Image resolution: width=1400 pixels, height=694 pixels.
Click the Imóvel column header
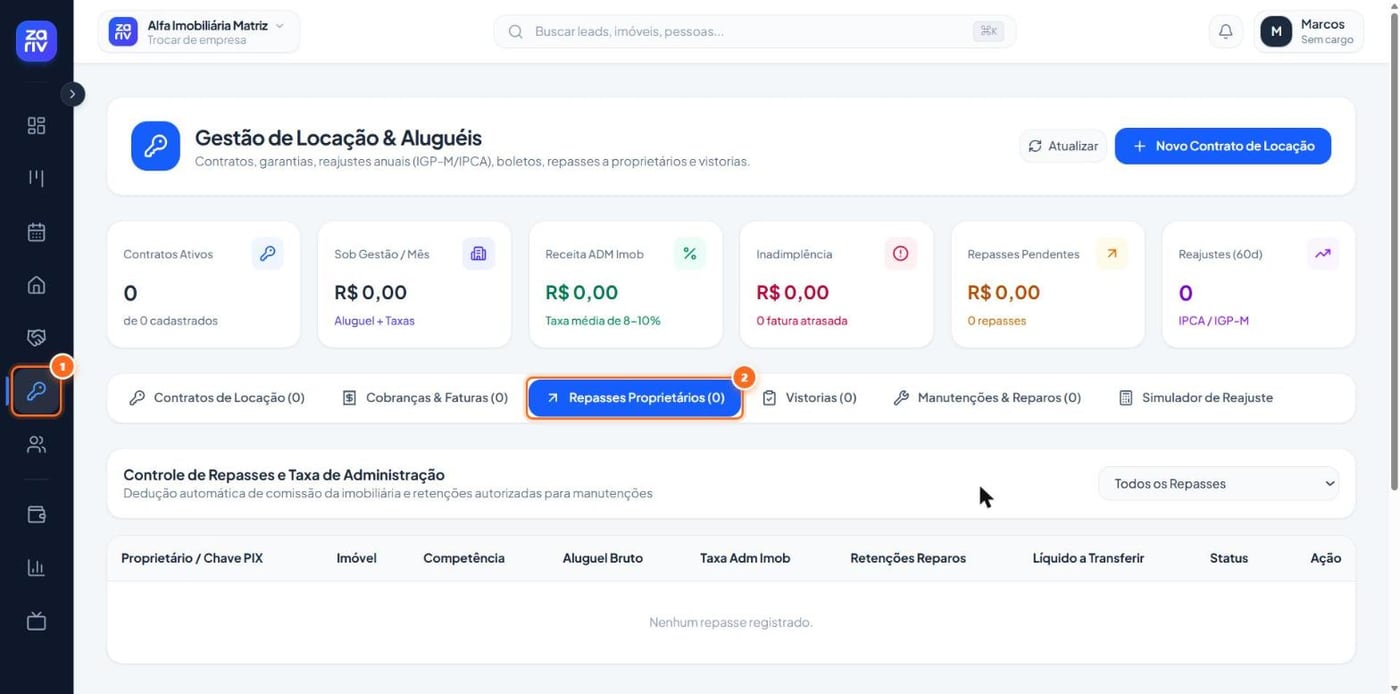pyautogui.click(x=356, y=558)
